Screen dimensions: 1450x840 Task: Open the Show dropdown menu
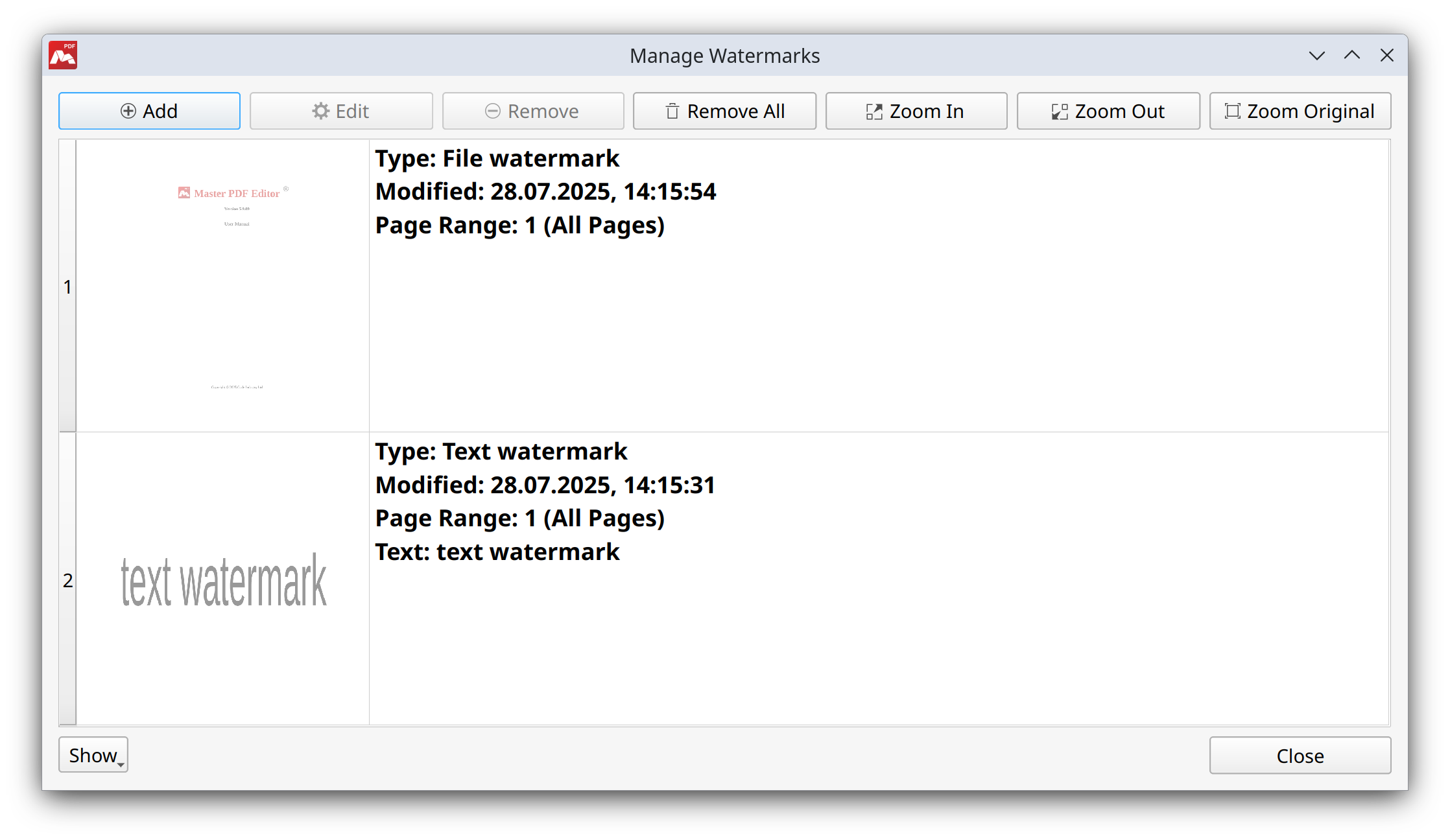pos(93,755)
